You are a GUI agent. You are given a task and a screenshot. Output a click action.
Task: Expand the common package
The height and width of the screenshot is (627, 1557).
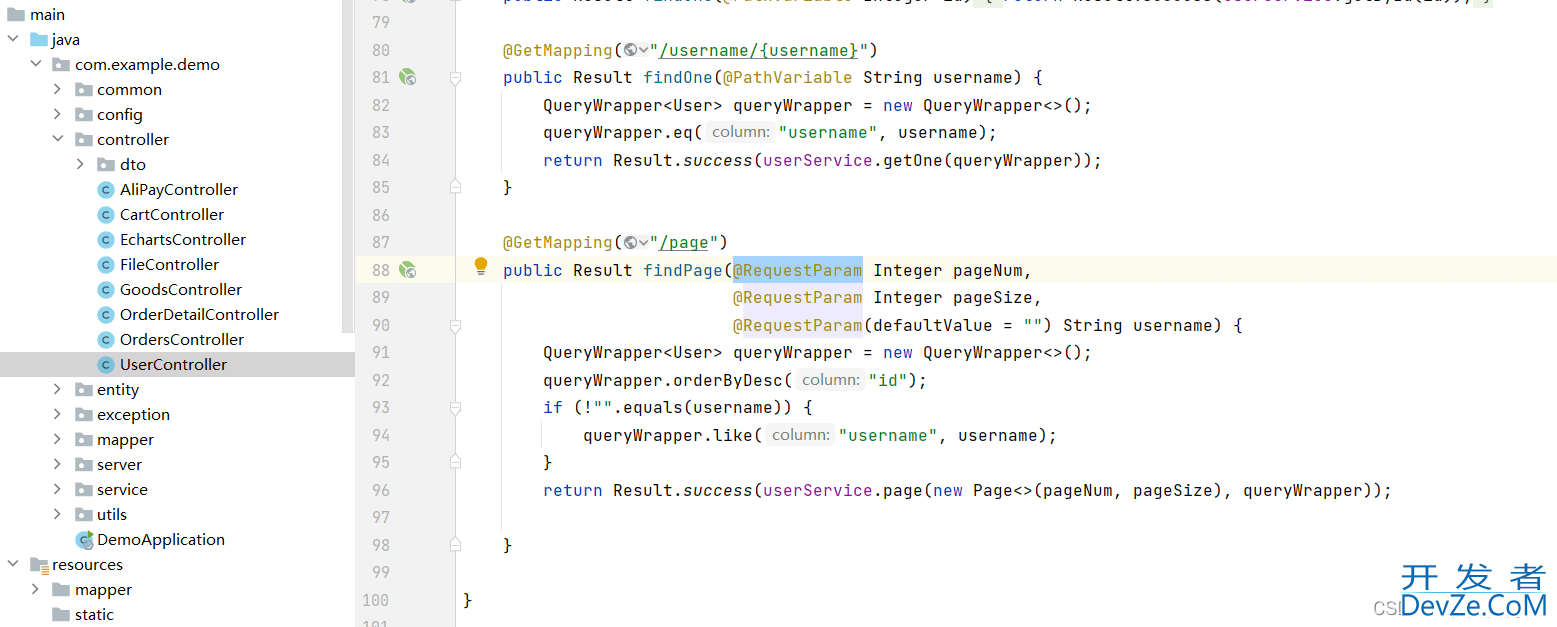[58, 89]
